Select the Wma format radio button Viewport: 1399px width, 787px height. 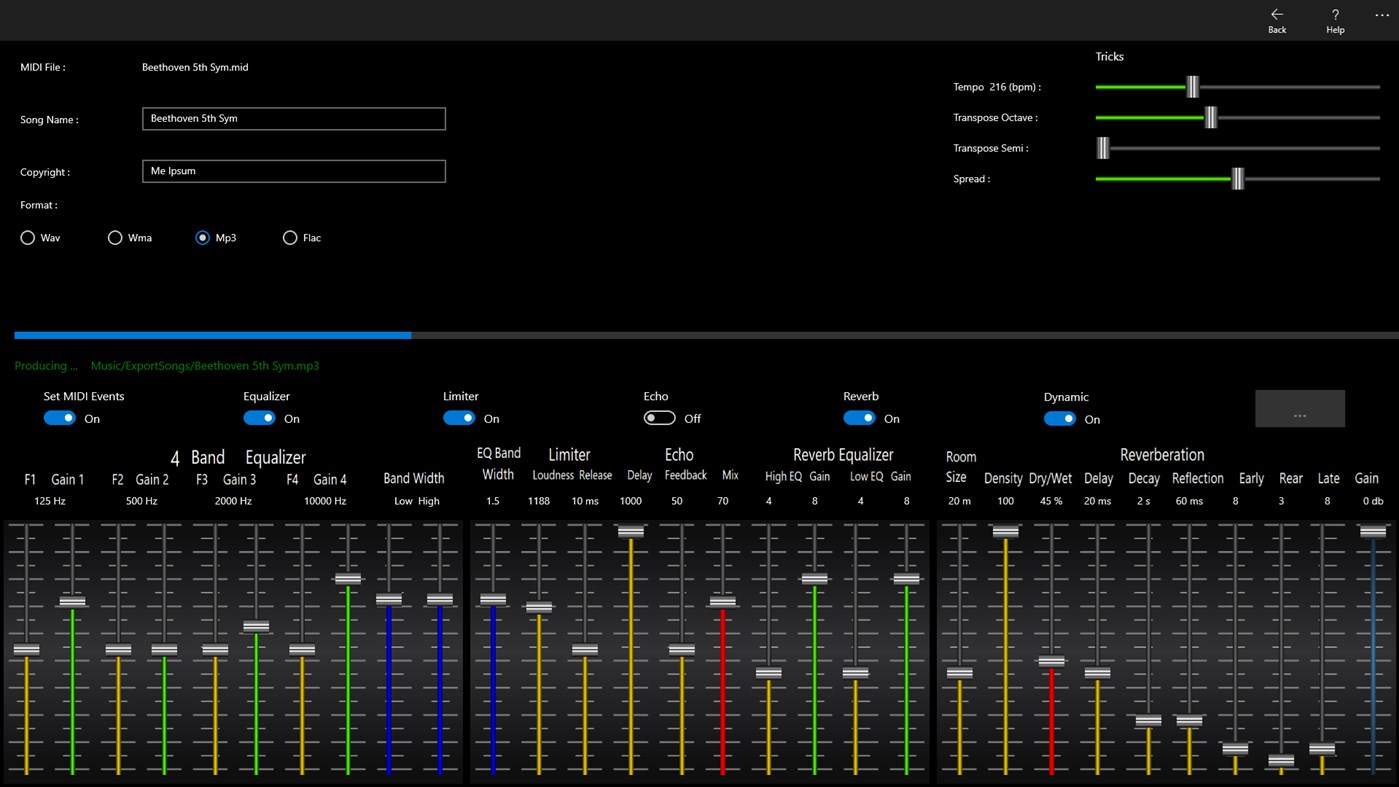click(115, 237)
